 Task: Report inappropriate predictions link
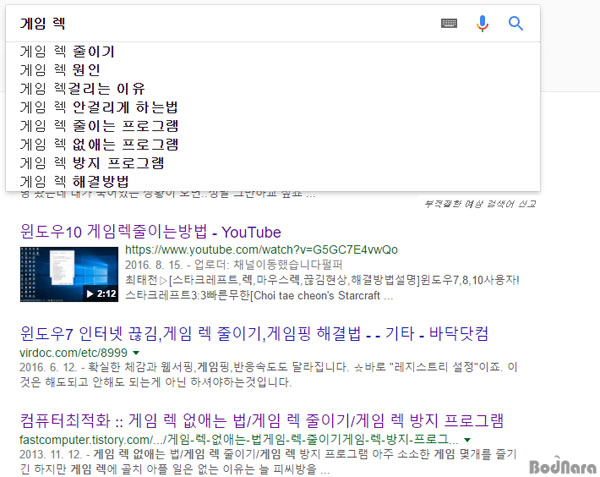click(x=481, y=204)
